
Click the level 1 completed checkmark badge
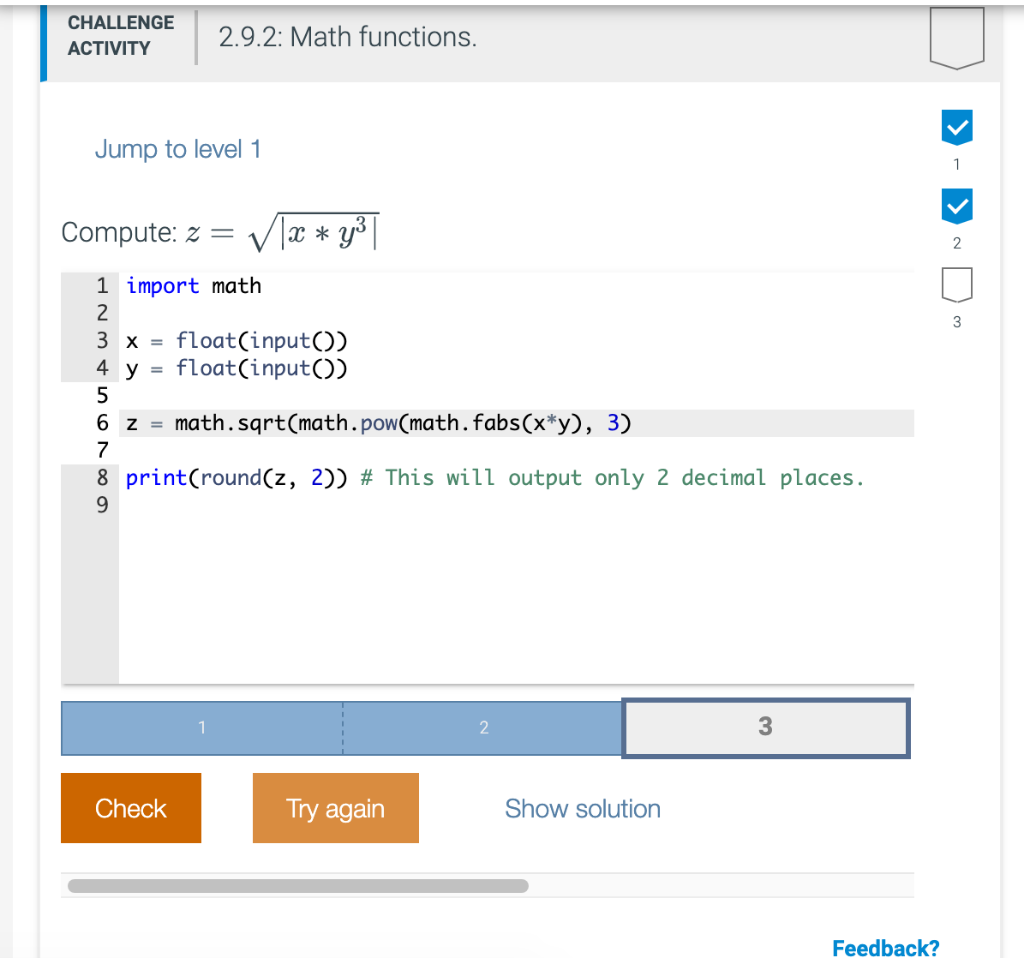pyautogui.click(x=957, y=127)
